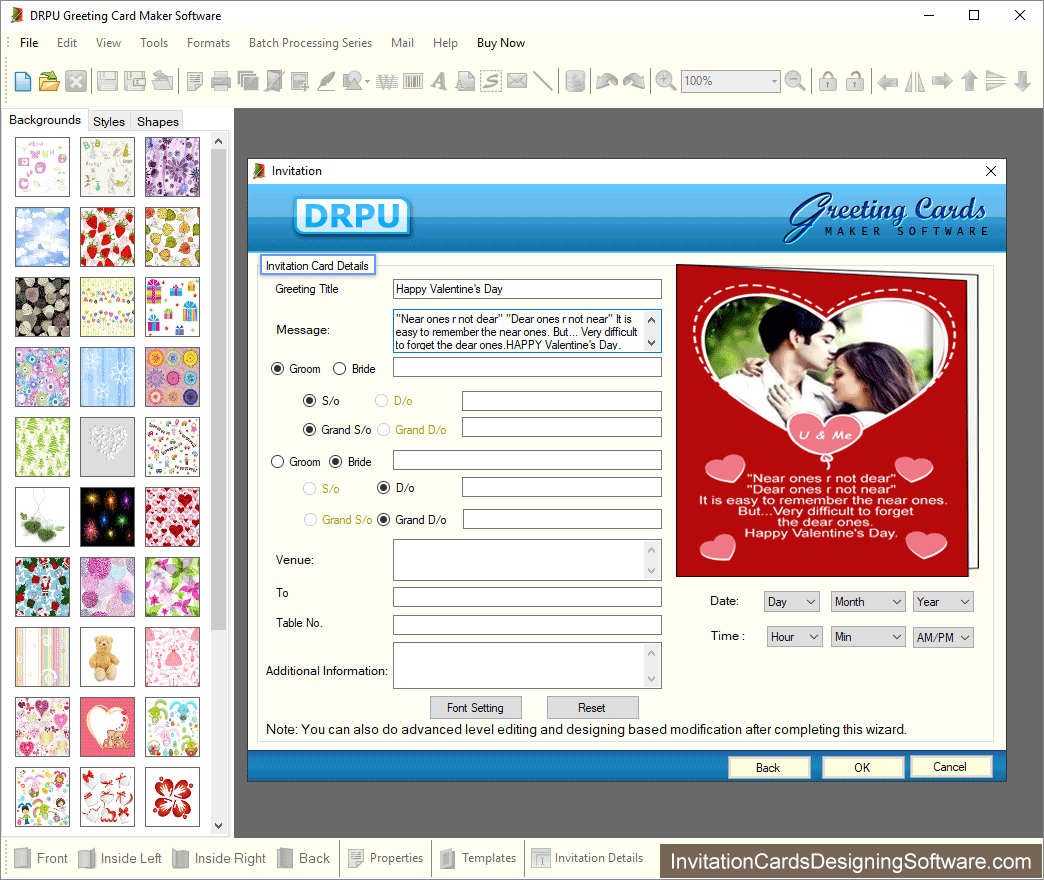Click the WordArt 'W' tool icon
Viewport: 1044px width, 880px height.
(x=386, y=81)
